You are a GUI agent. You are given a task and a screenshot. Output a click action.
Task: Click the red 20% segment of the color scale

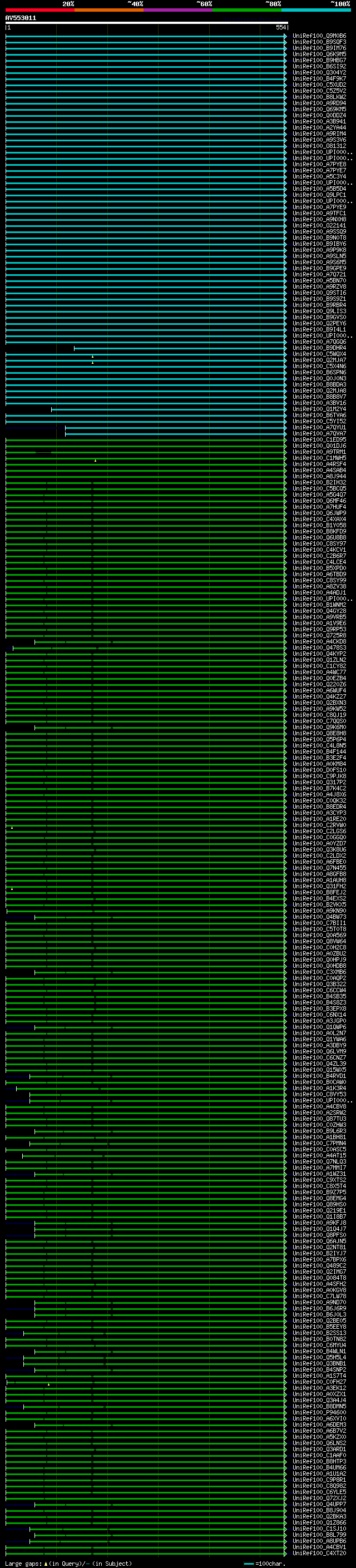39,10
